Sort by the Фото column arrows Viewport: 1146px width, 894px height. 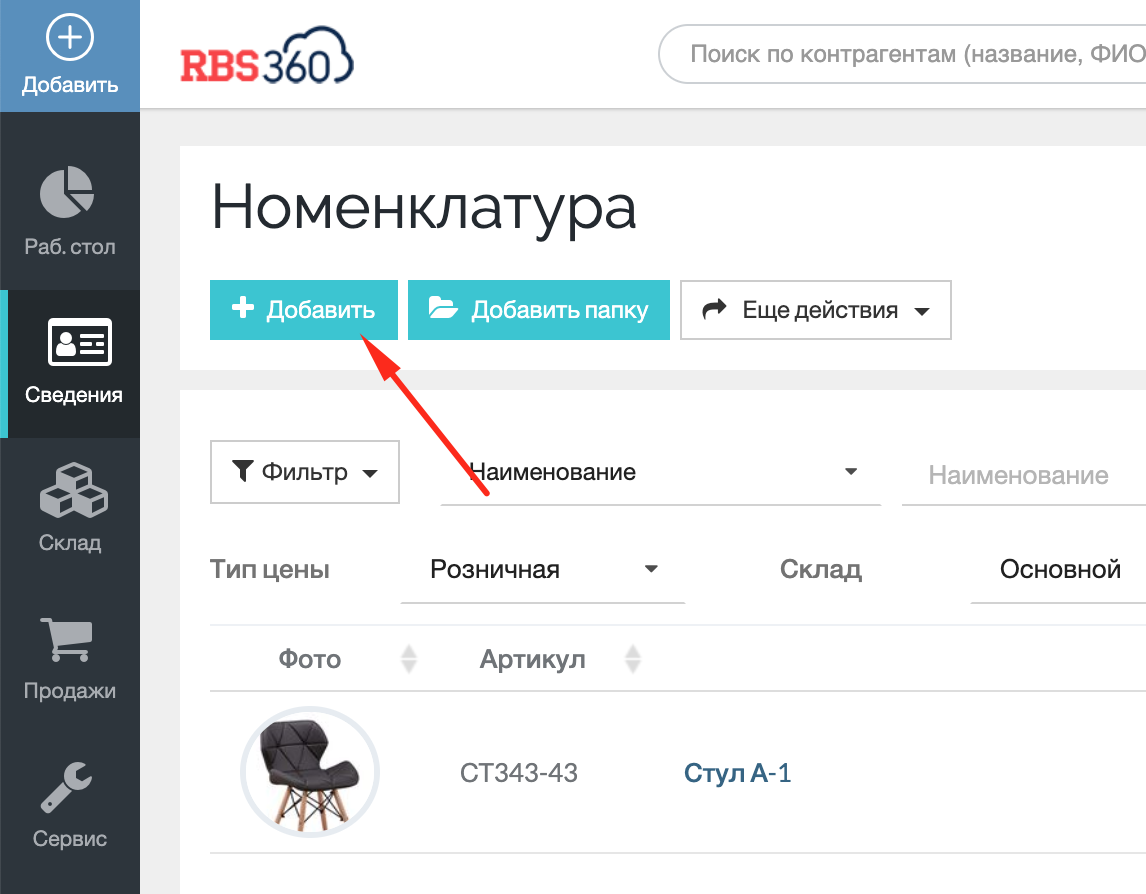[x=408, y=659]
